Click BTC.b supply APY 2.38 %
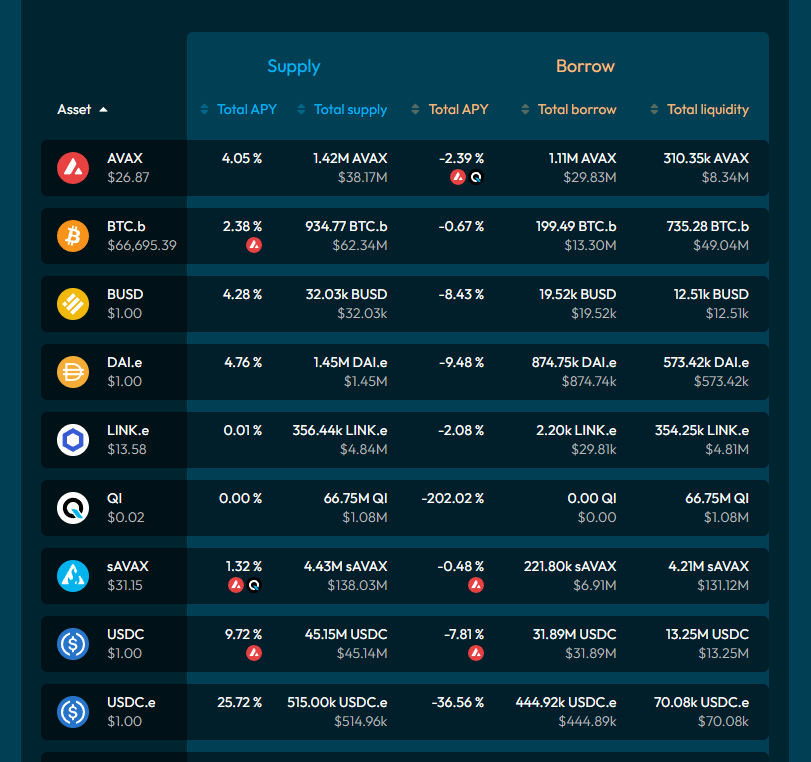This screenshot has width=811, height=762. tap(243, 227)
